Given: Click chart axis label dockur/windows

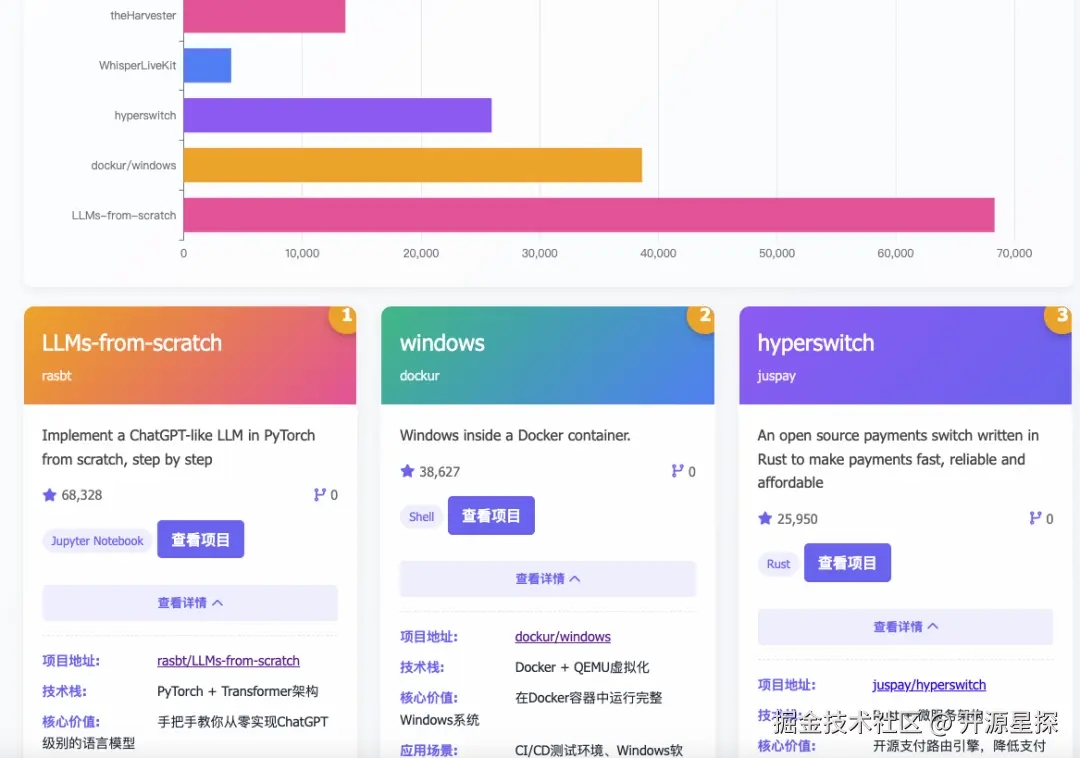Looking at the screenshot, I should point(134,165).
